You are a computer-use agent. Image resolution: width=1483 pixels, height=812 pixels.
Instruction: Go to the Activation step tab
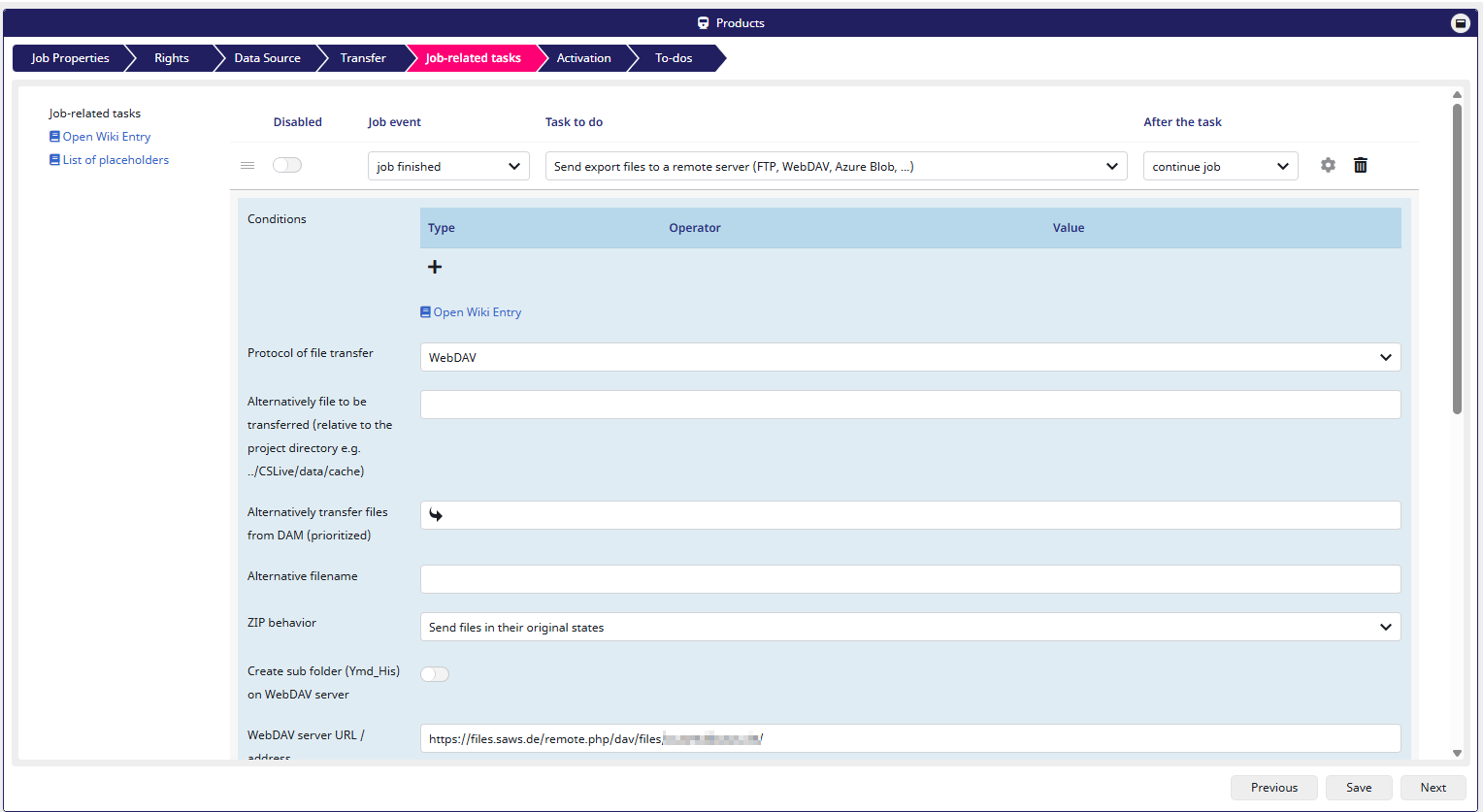pos(583,58)
